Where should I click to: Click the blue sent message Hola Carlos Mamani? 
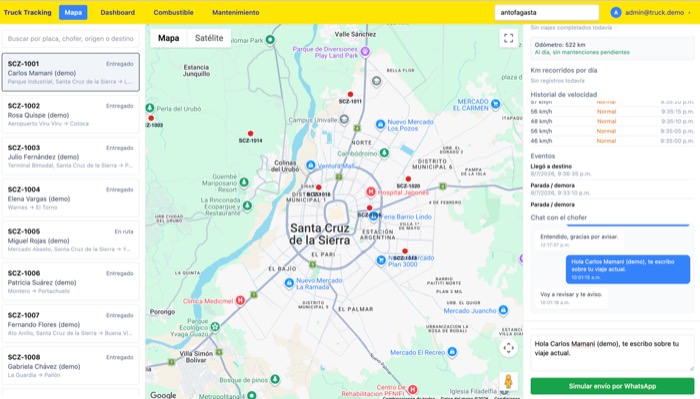pos(628,269)
